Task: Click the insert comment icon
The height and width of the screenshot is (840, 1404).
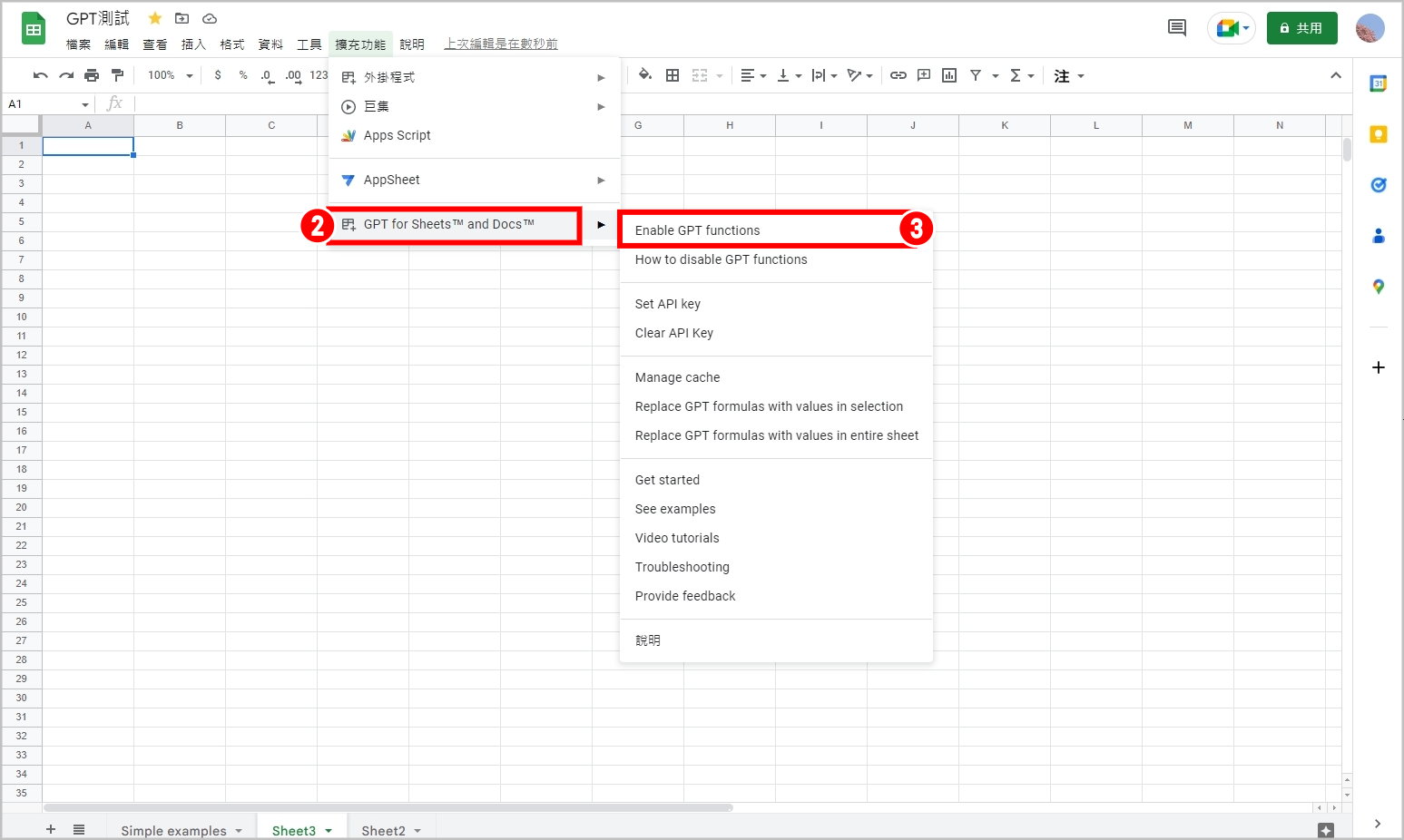Action: coord(924,75)
